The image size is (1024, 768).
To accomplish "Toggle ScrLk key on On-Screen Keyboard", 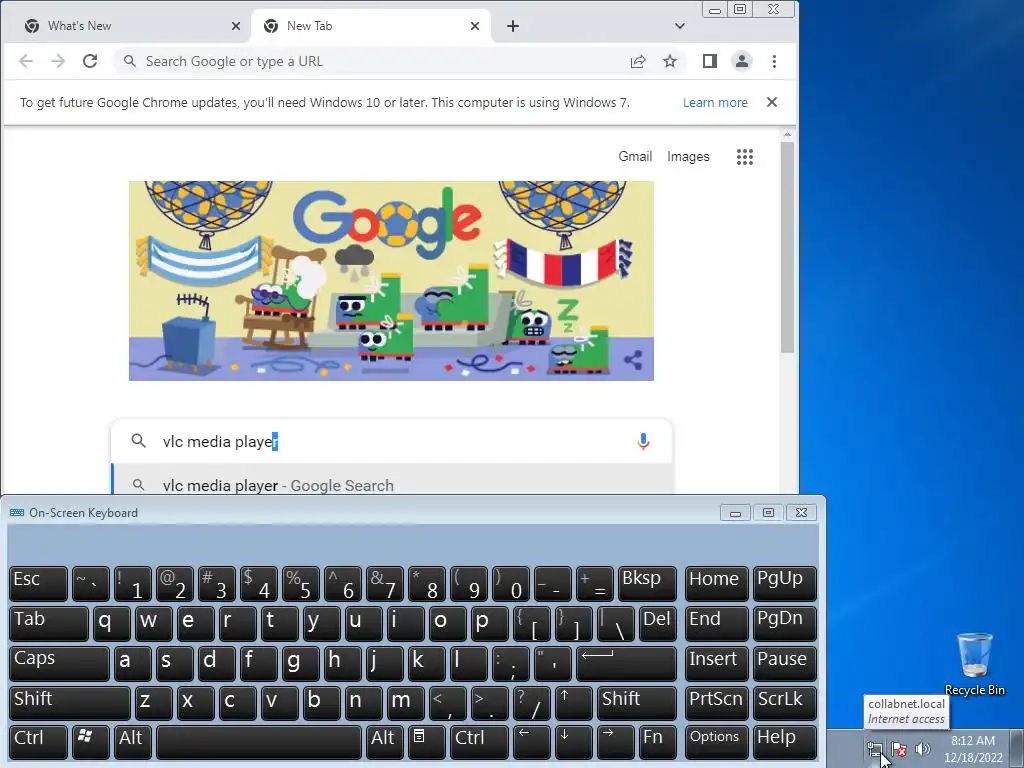I will (784, 703).
